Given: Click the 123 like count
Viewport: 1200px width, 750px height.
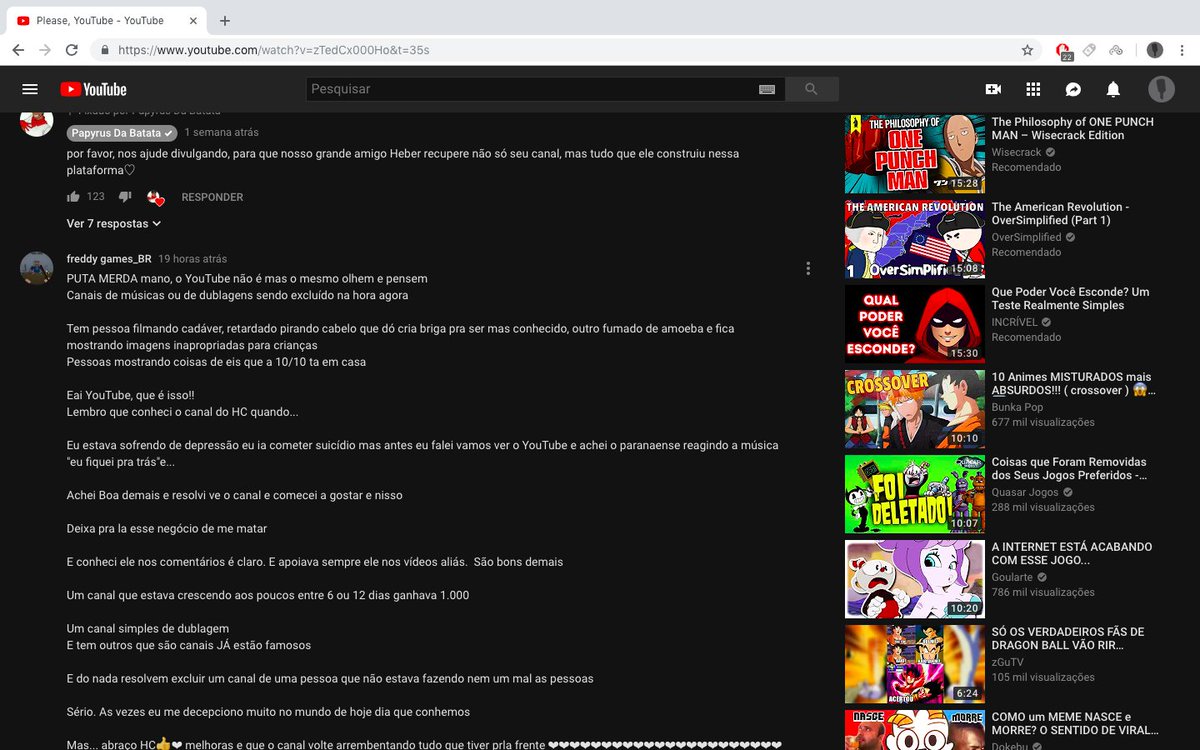Looking at the screenshot, I should [96, 197].
